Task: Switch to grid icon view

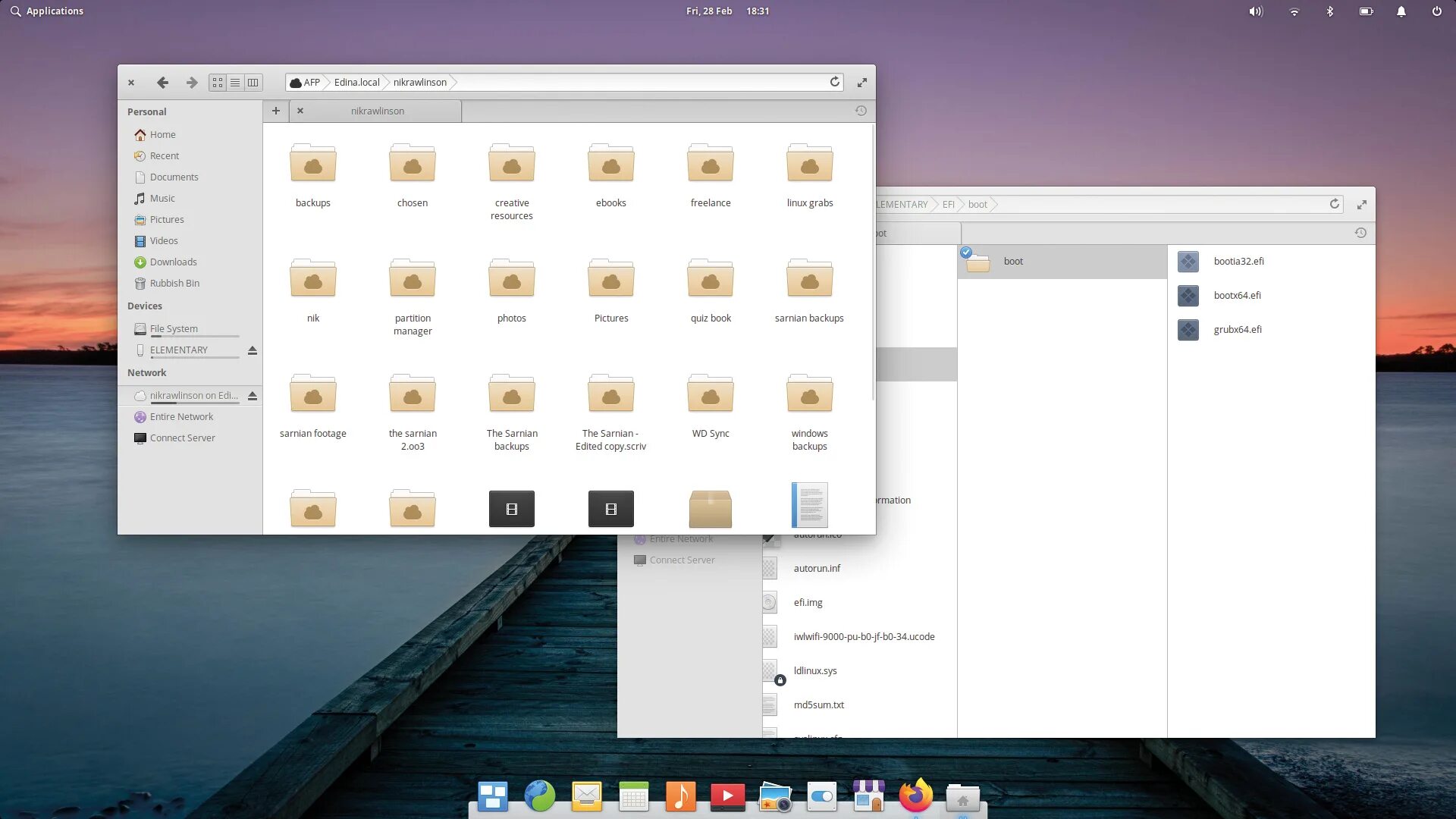Action: pyautogui.click(x=218, y=82)
